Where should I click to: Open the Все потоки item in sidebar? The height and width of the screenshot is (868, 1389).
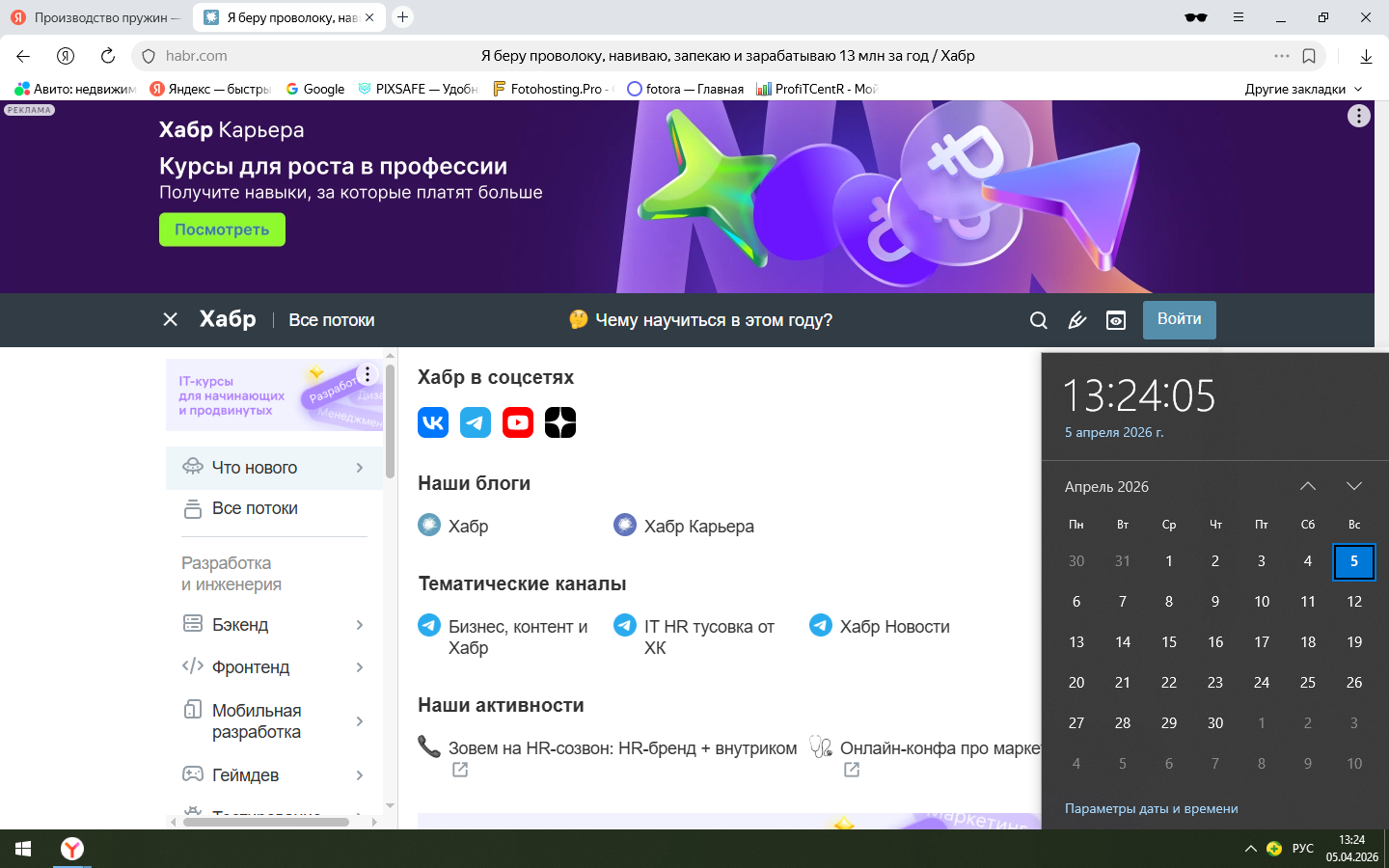click(275, 508)
